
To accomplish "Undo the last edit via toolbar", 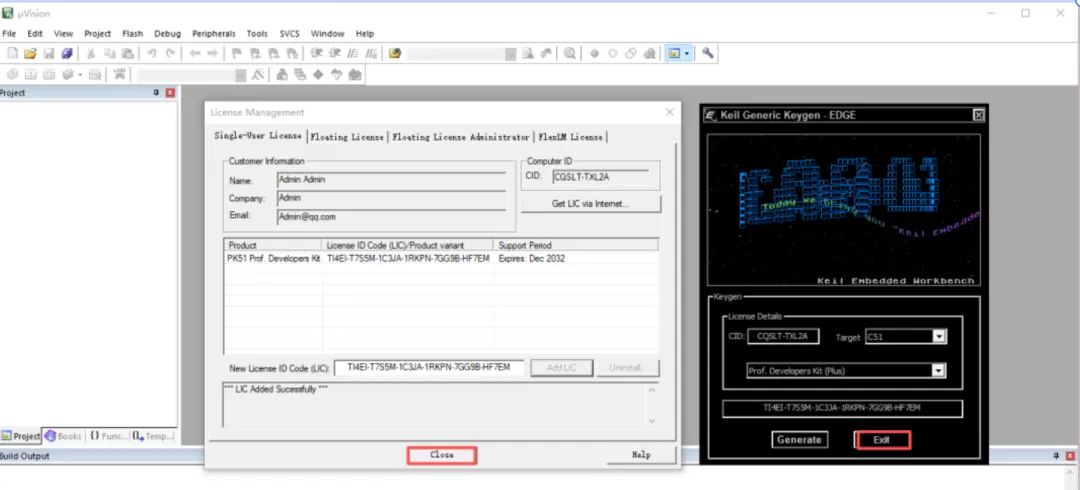I will (x=152, y=53).
